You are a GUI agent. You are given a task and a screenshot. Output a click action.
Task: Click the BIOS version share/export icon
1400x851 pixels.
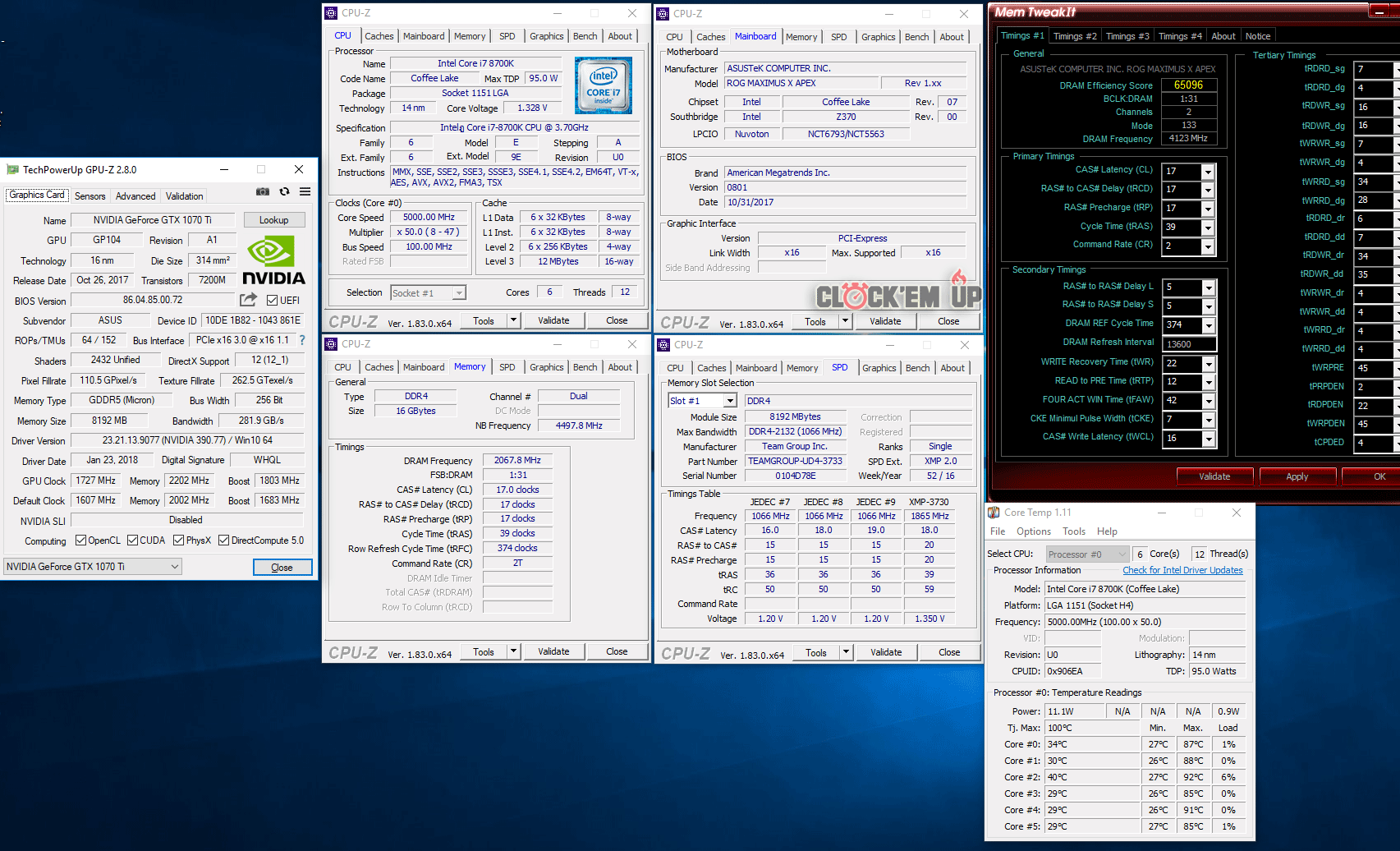pyautogui.click(x=248, y=300)
